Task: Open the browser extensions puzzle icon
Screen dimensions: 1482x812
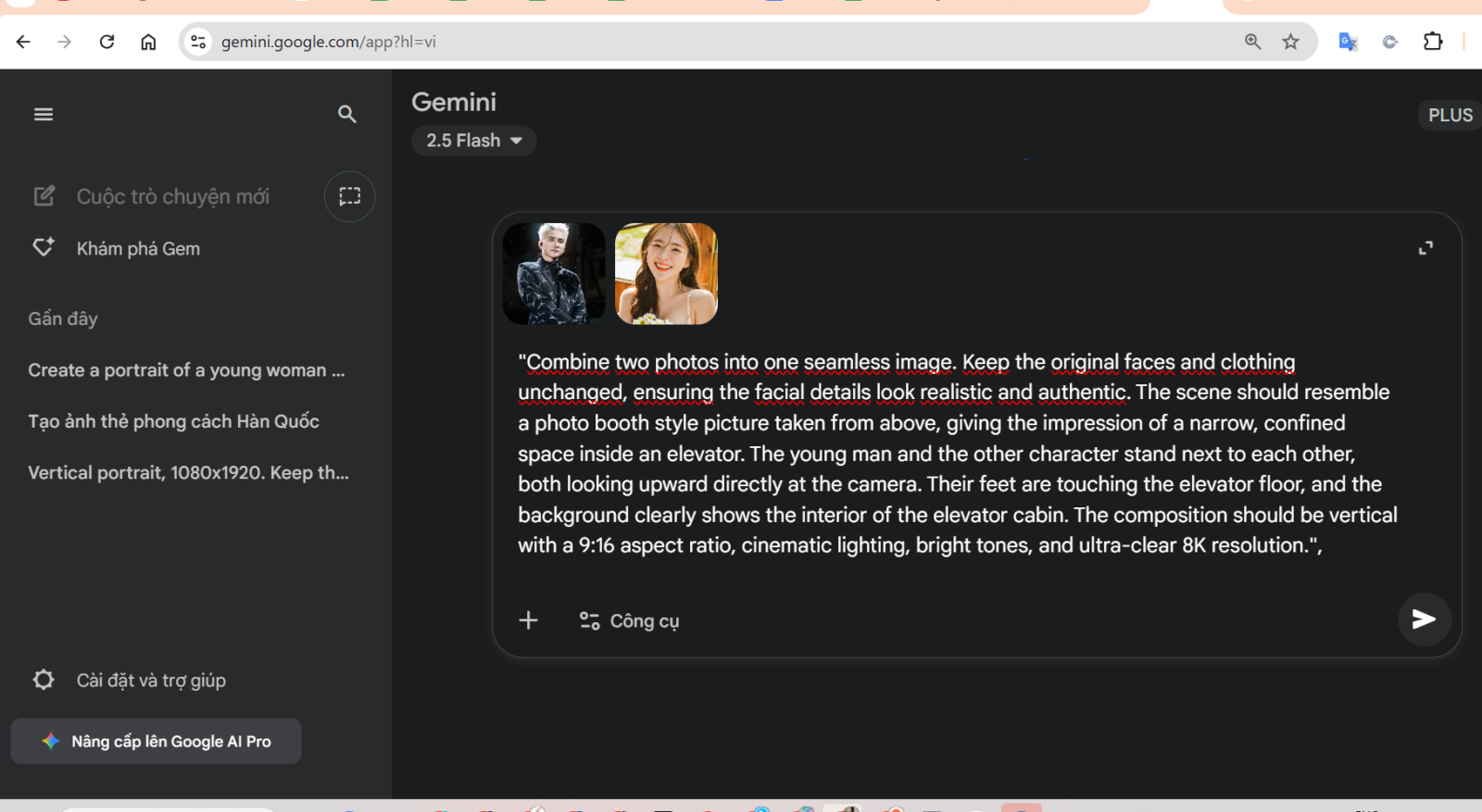Action: (x=1433, y=42)
